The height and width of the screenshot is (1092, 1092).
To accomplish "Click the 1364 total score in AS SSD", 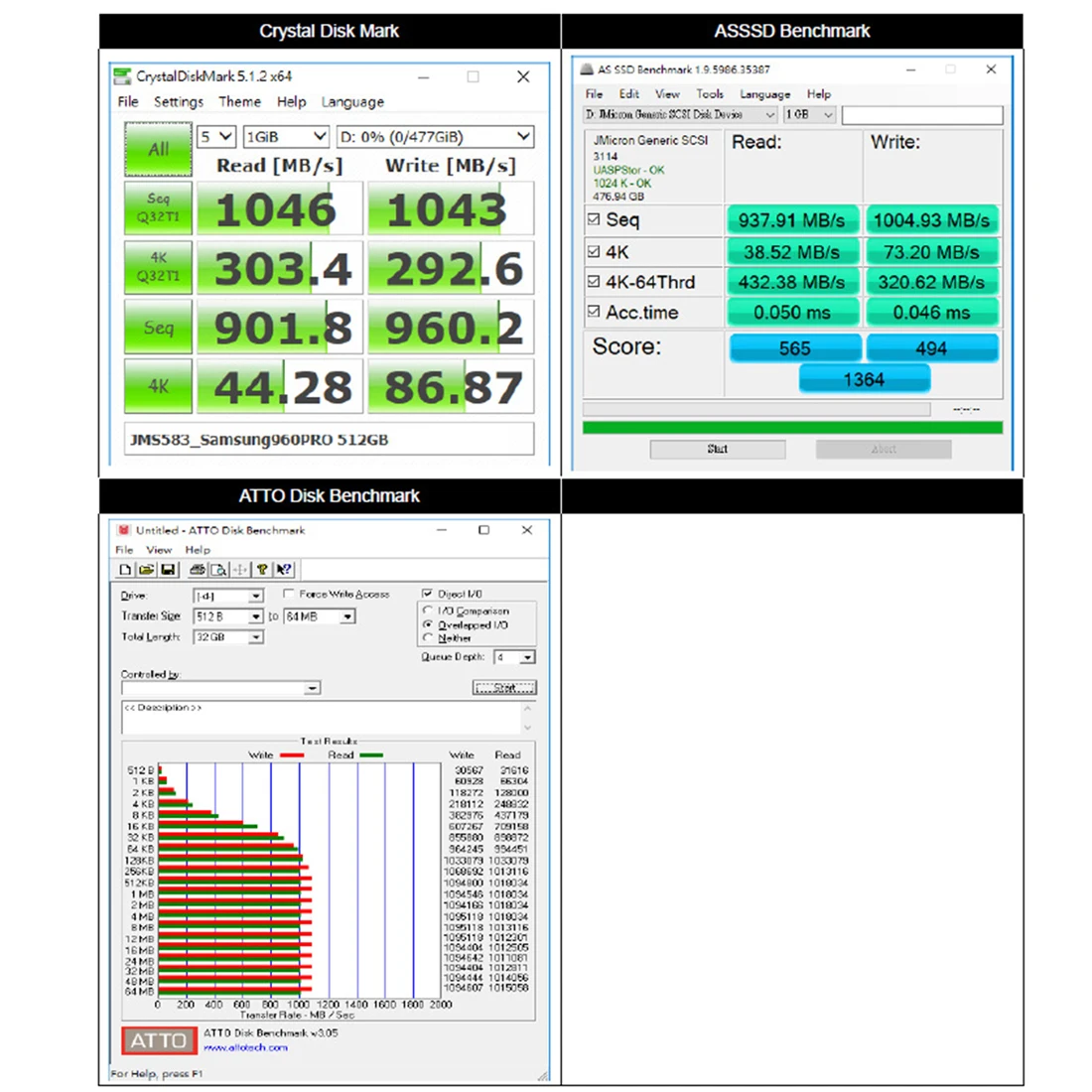I will pyautogui.click(x=865, y=379).
